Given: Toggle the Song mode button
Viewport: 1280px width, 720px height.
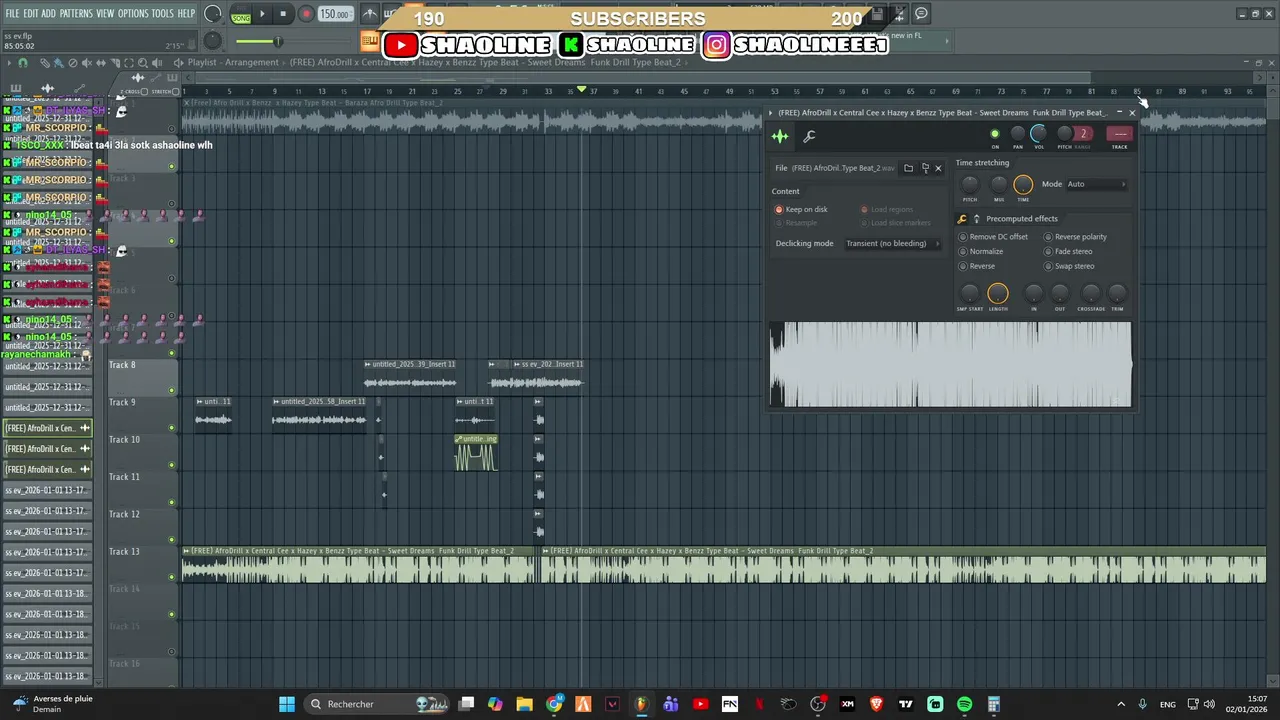Looking at the screenshot, I should 241,16.
